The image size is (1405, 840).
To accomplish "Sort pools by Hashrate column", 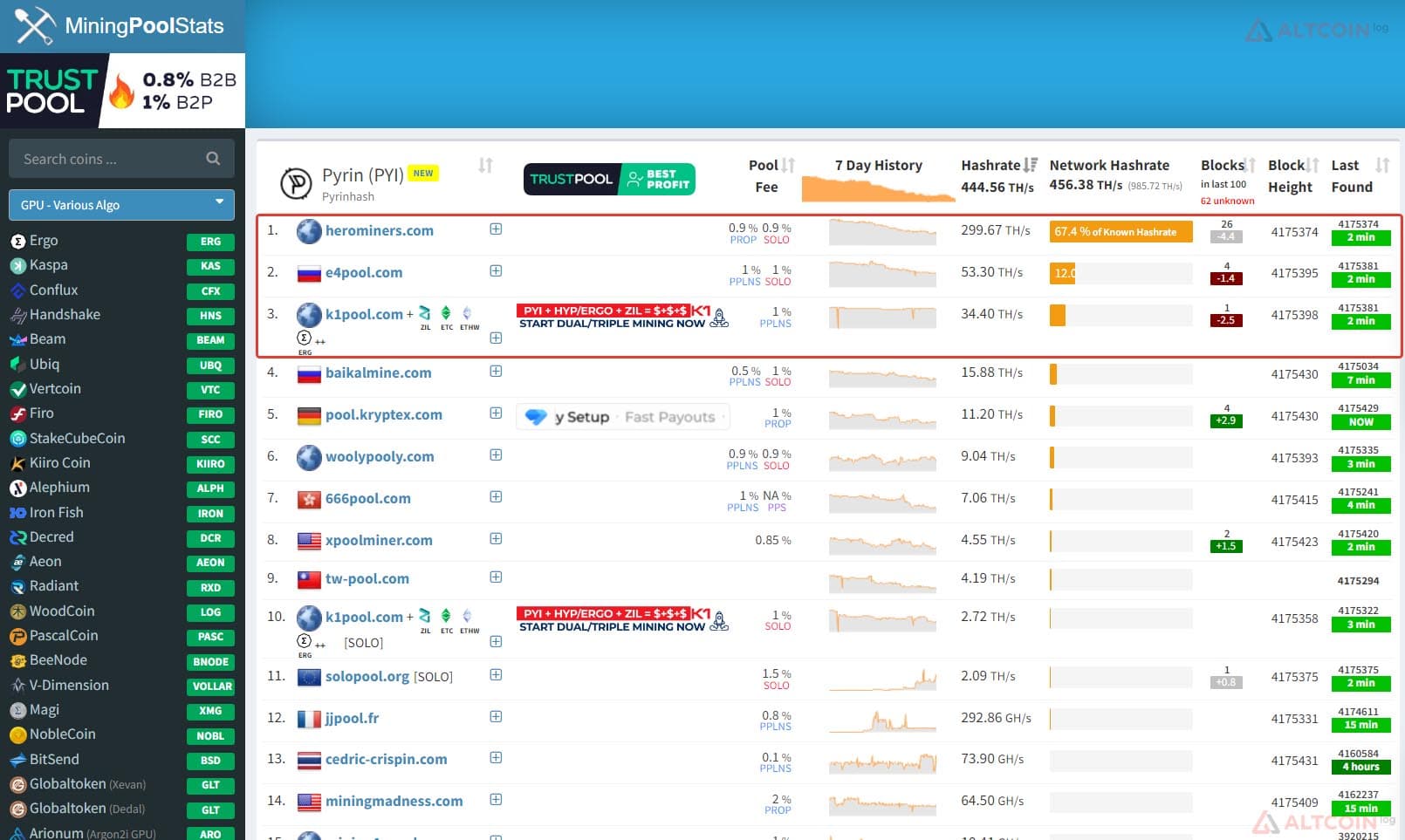I will (x=1031, y=165).
